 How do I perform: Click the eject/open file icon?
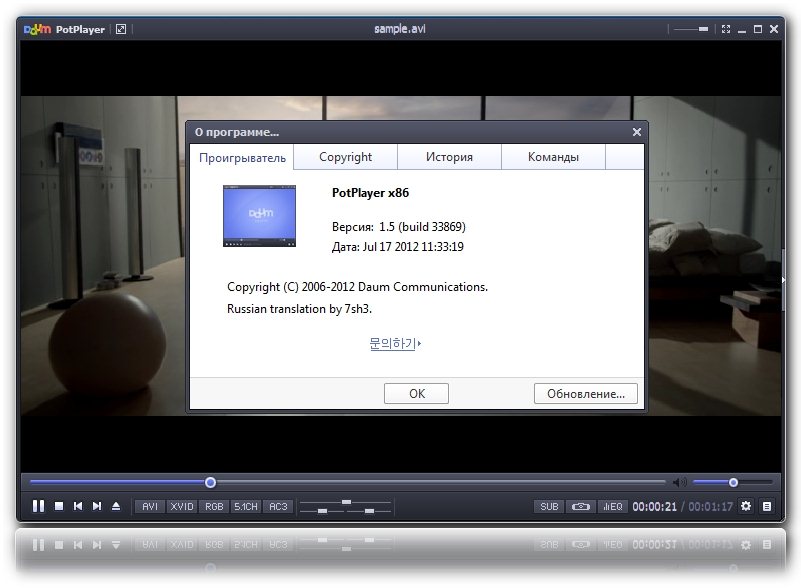(x=116, y=507)
